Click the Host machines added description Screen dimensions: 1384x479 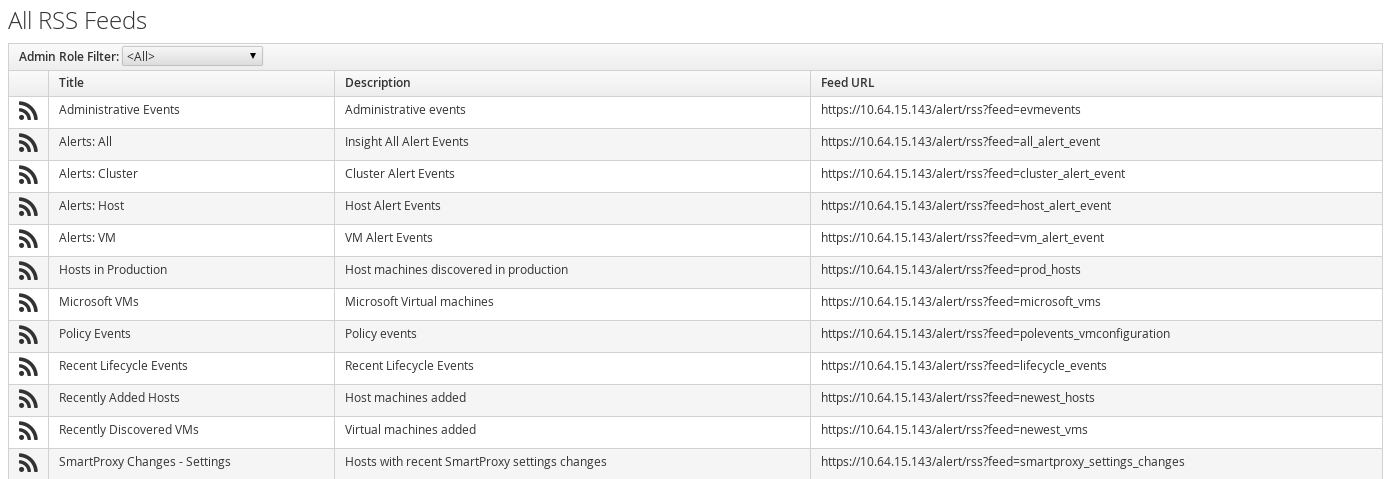405,398
